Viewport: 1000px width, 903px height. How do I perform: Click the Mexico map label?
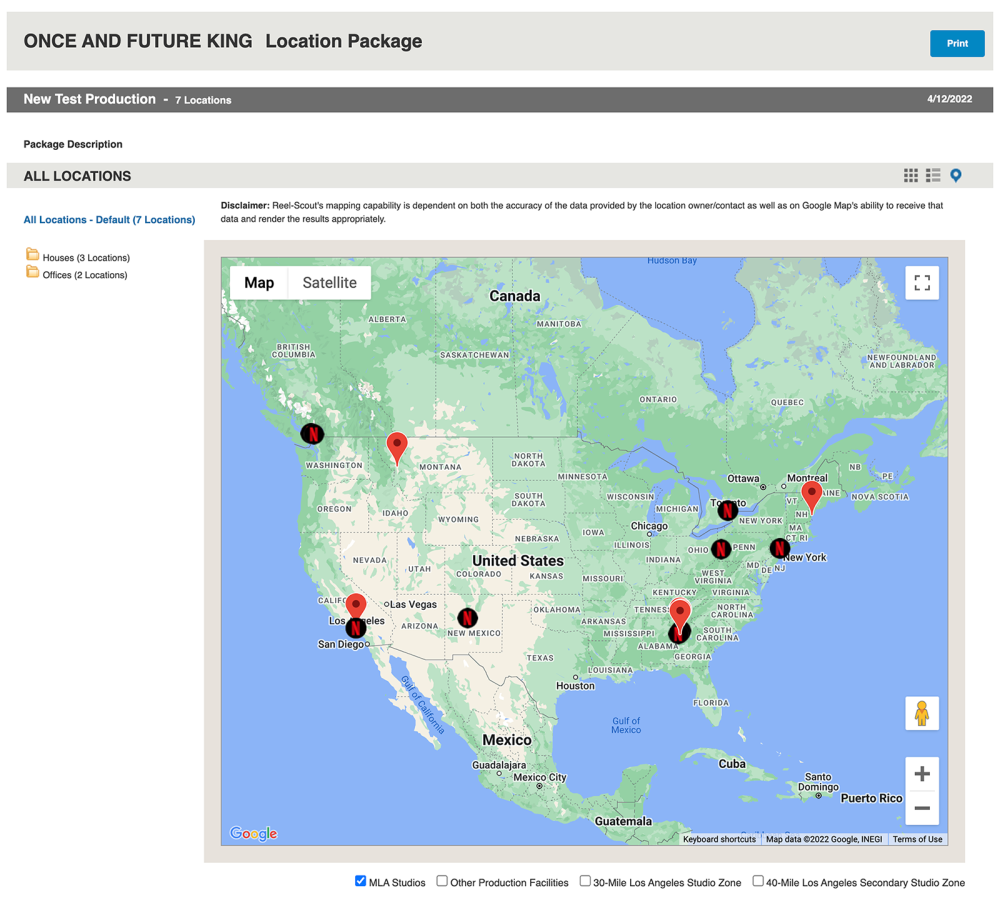[x=506, y=740]
